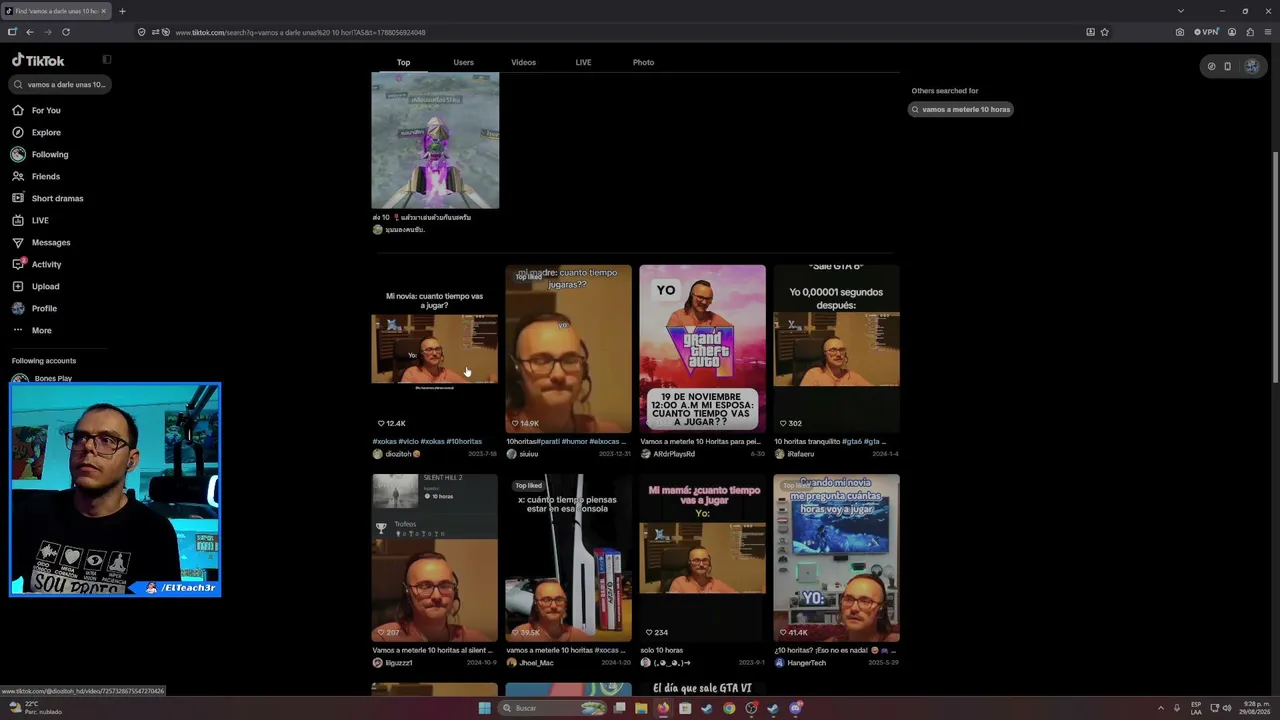
Task: Open video 'Mi mamá: ¿cuanto tiempo vas a jugar'
Action: [x=702, y=557]
